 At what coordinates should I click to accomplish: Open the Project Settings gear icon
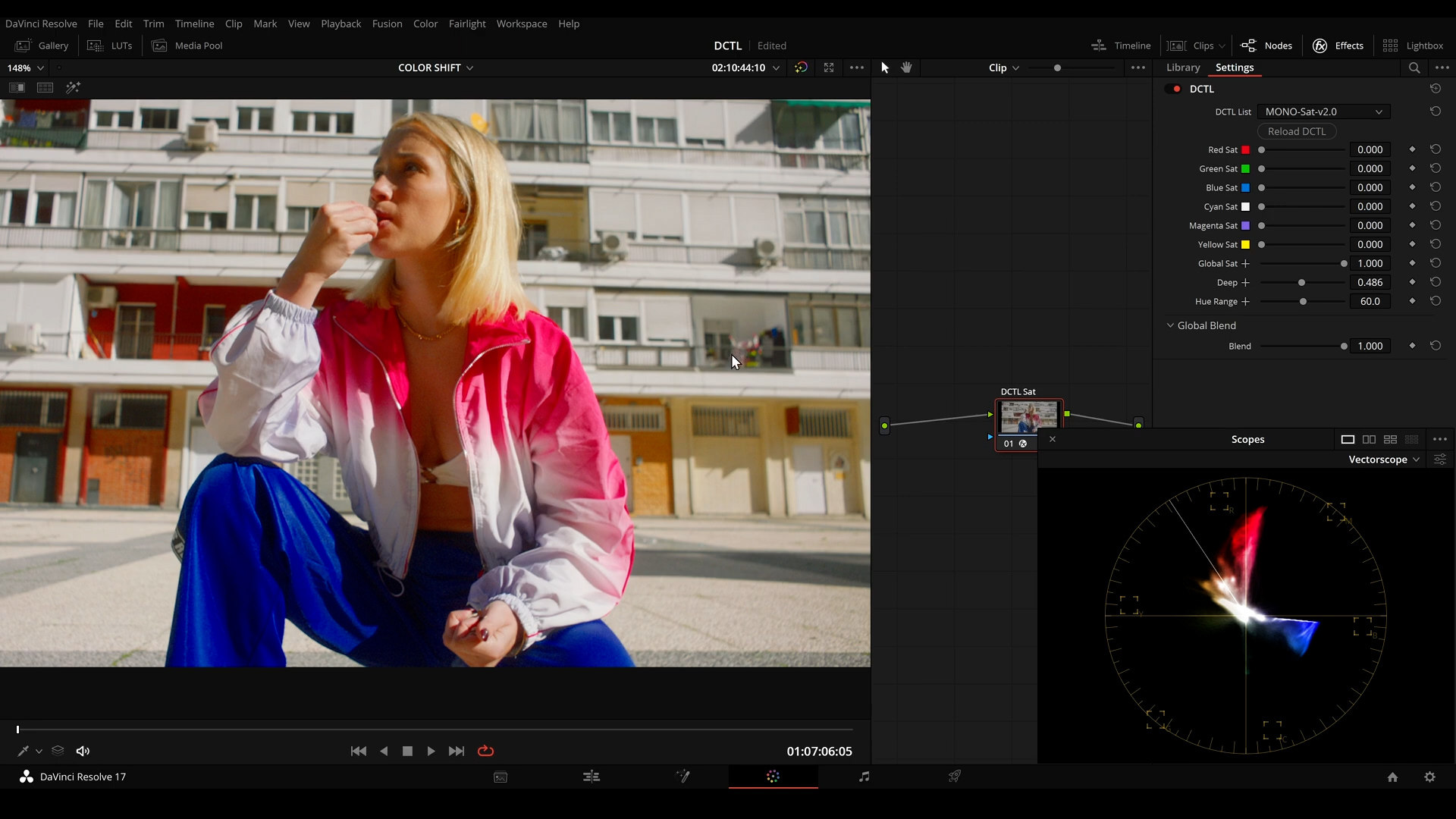pyautogui.click(x=1429, y=777)
